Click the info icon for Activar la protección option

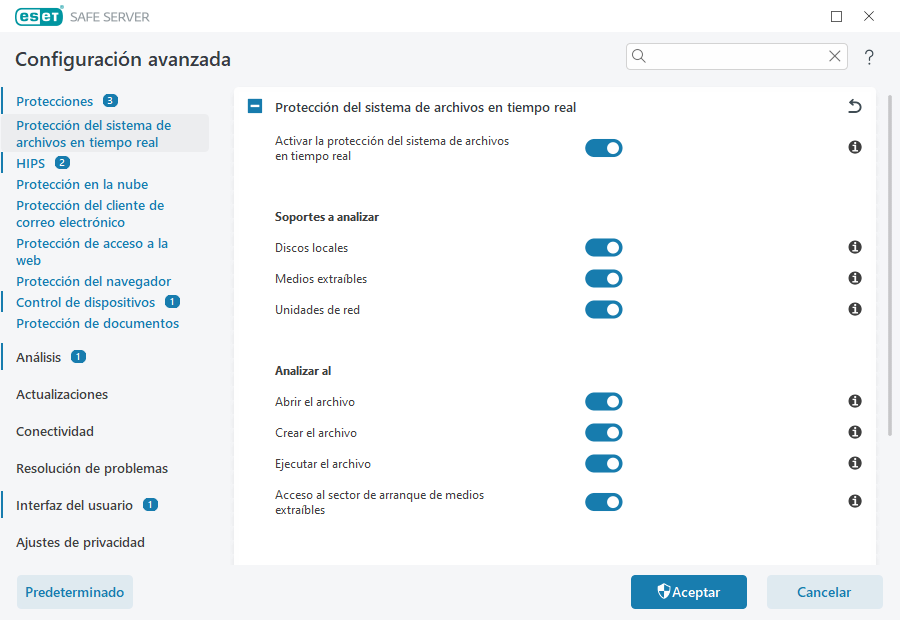pyautogui.click(x=855, y=147)
